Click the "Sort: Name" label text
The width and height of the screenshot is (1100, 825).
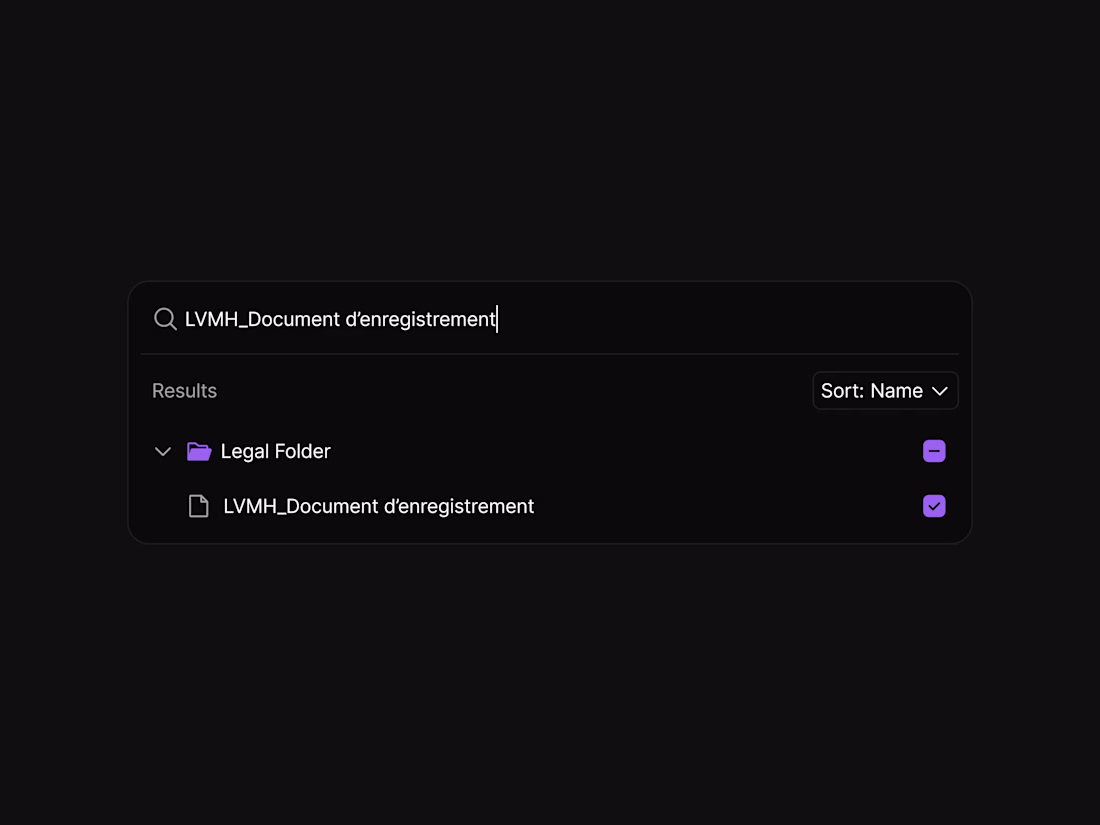pyautogui.click(x=871, y=391)
